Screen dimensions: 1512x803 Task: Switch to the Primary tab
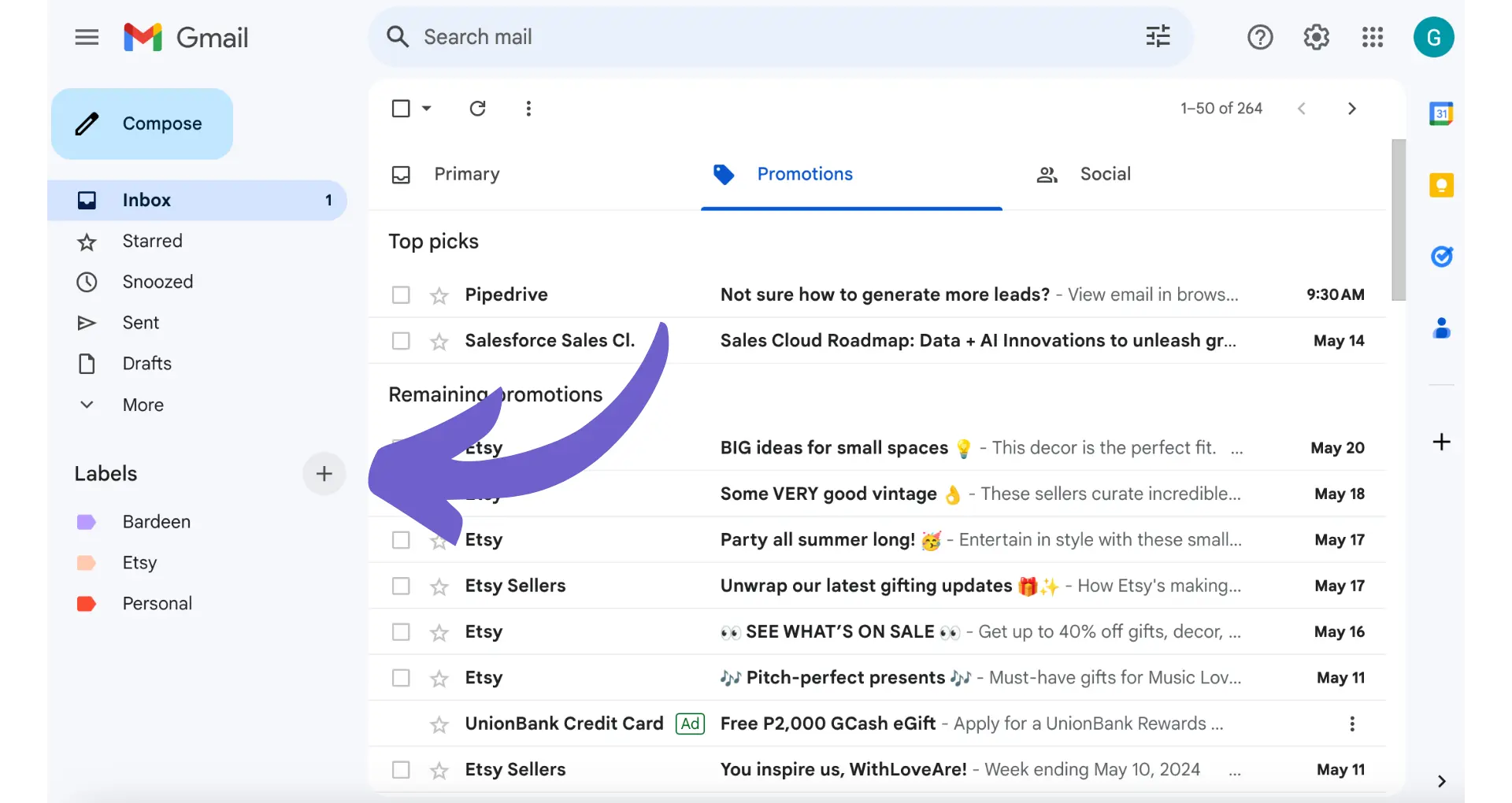(x=466, y=174)
